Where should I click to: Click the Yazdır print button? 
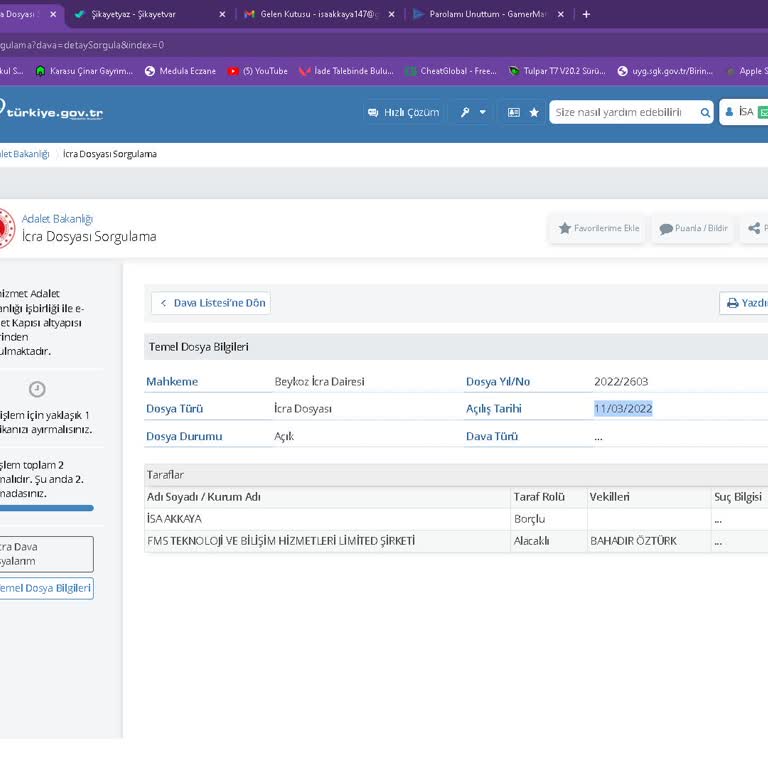click(746, 303)
